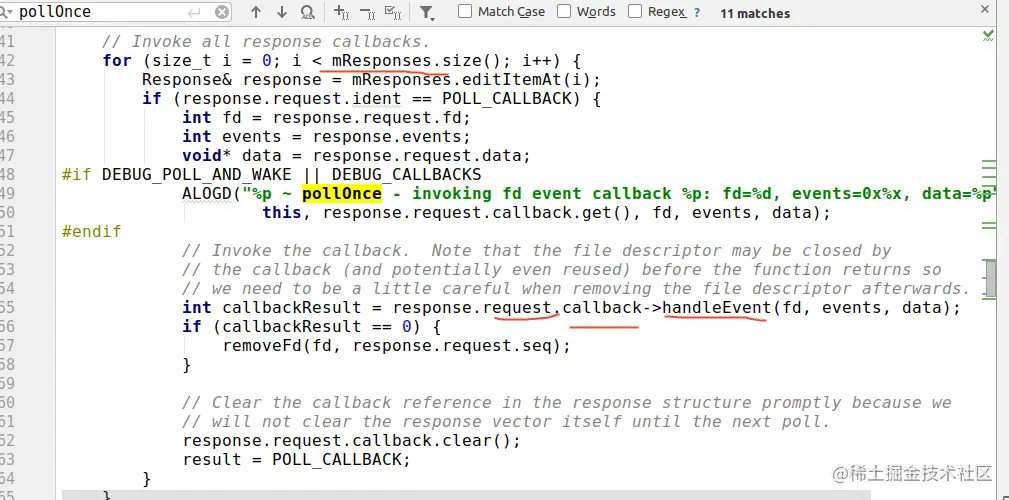Click the green inspection checkmark indicator
Viewport: 1009px width, 500px height.
(988, 36)
